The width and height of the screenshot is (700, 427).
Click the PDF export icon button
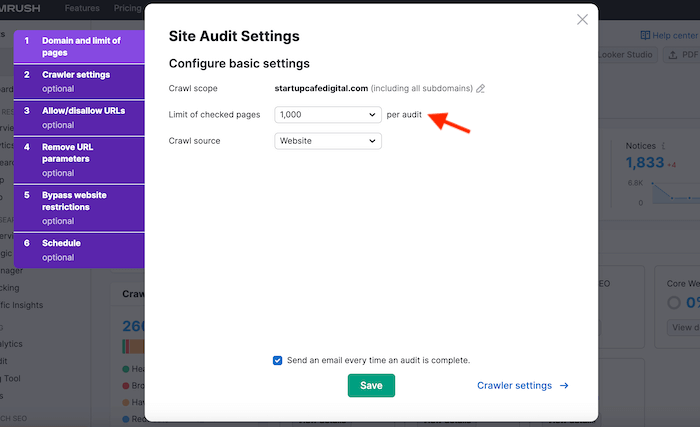click(679, 55)
